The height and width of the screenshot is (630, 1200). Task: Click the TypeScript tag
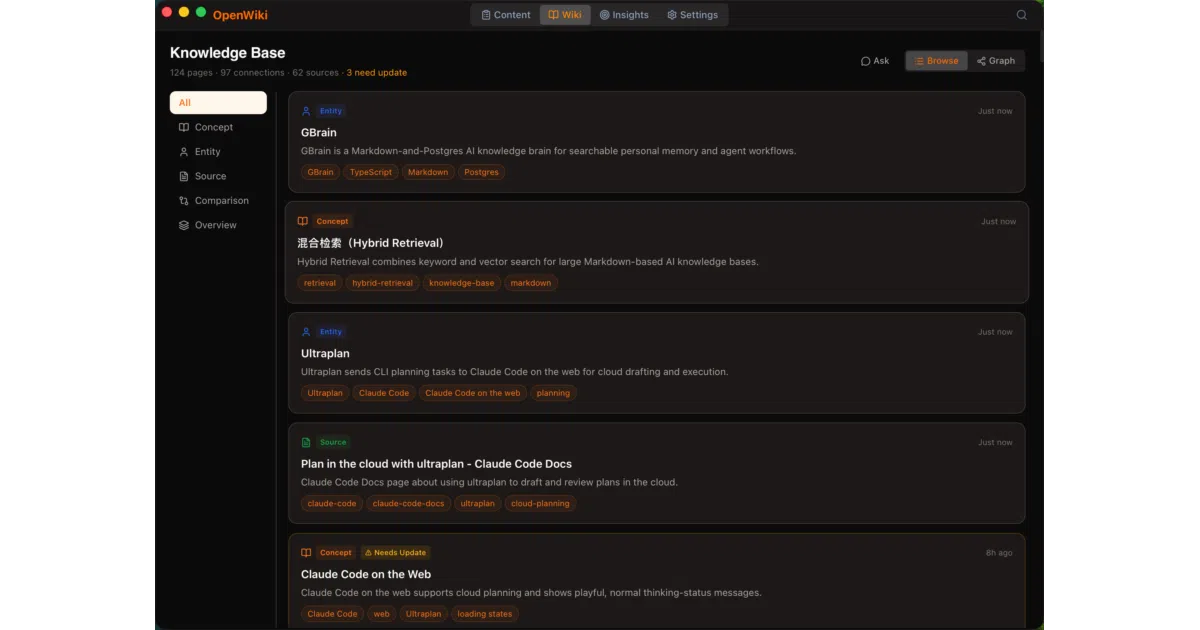(371, 172)
